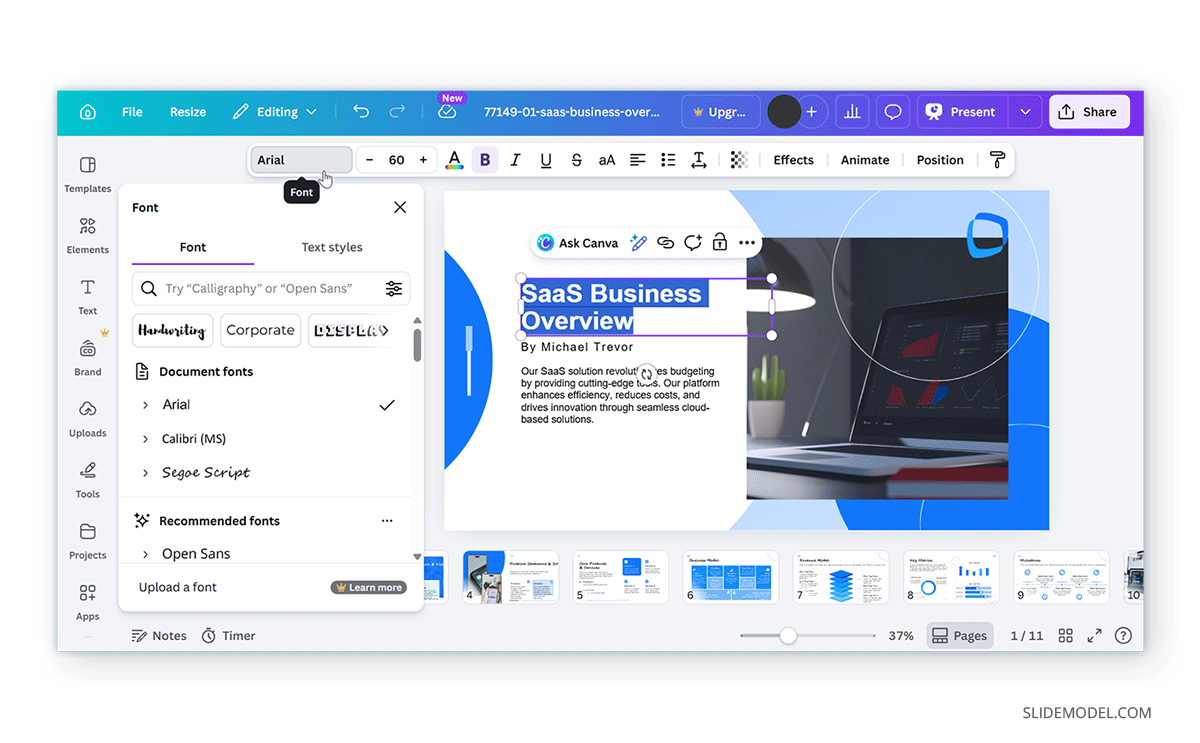Click the cloud save status icon

coord(447,112)
